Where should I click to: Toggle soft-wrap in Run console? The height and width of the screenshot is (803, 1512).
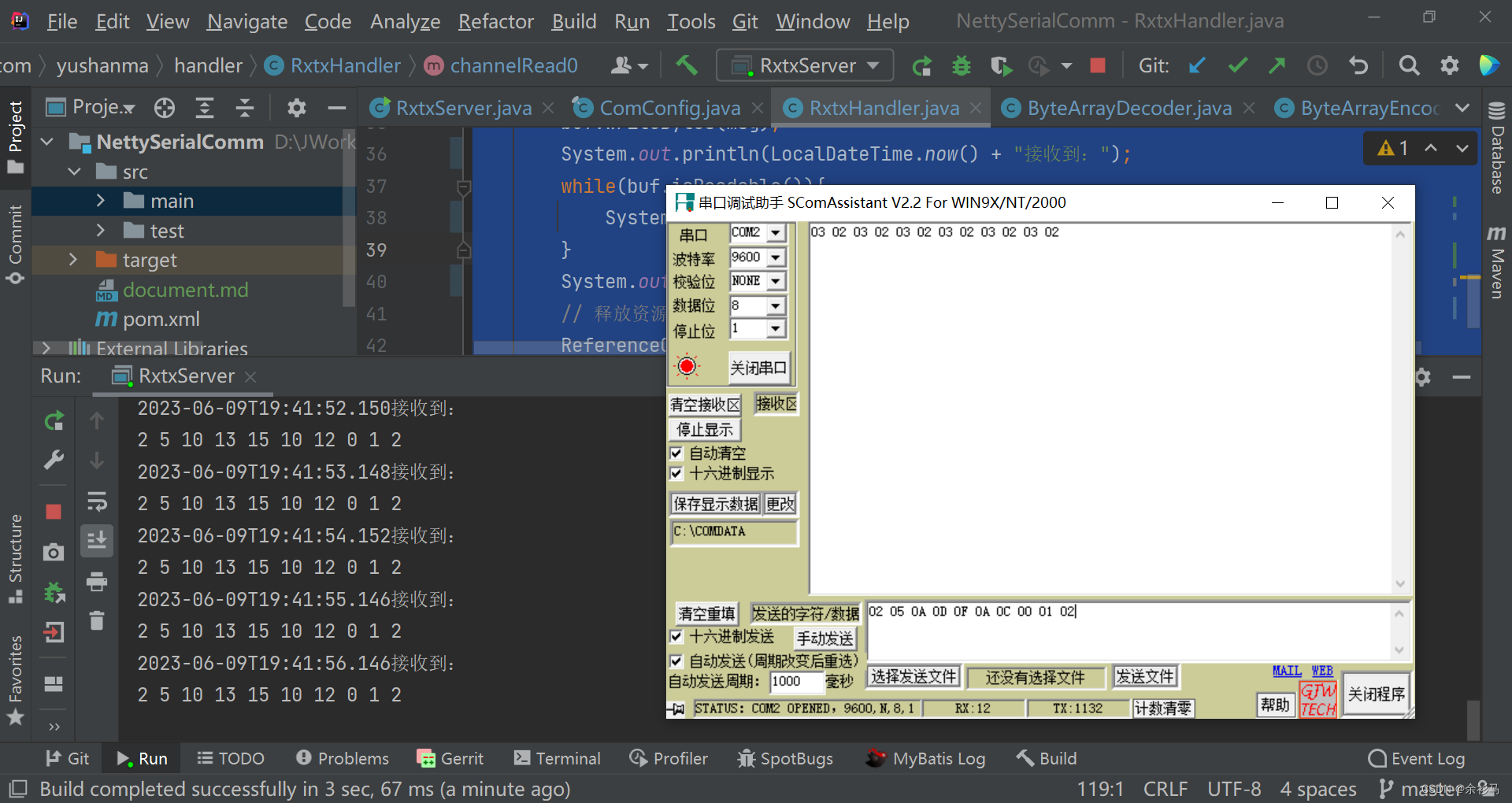click(97, 501)
